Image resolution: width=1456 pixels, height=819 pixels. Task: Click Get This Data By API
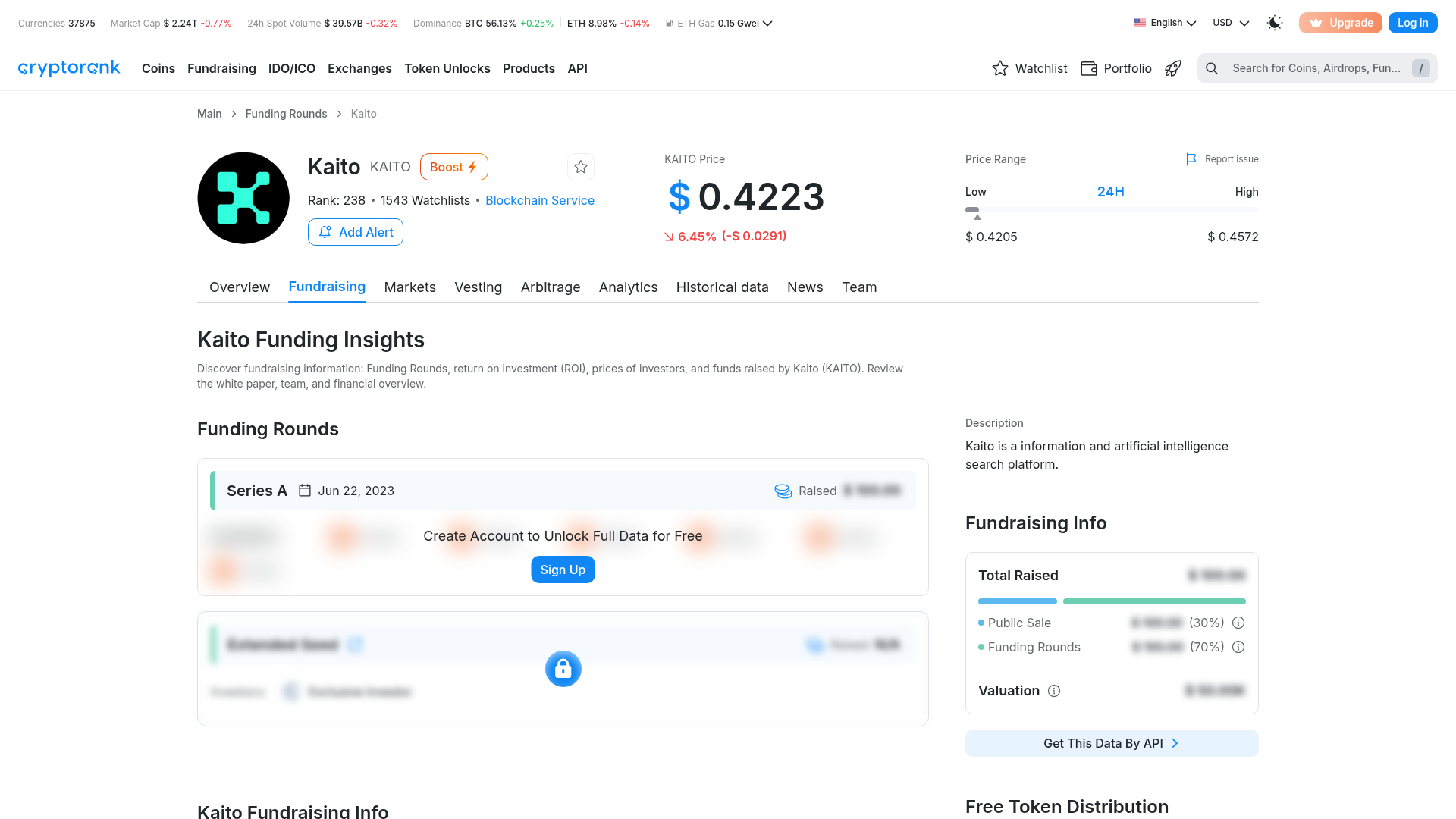(x=1112, y=743)
